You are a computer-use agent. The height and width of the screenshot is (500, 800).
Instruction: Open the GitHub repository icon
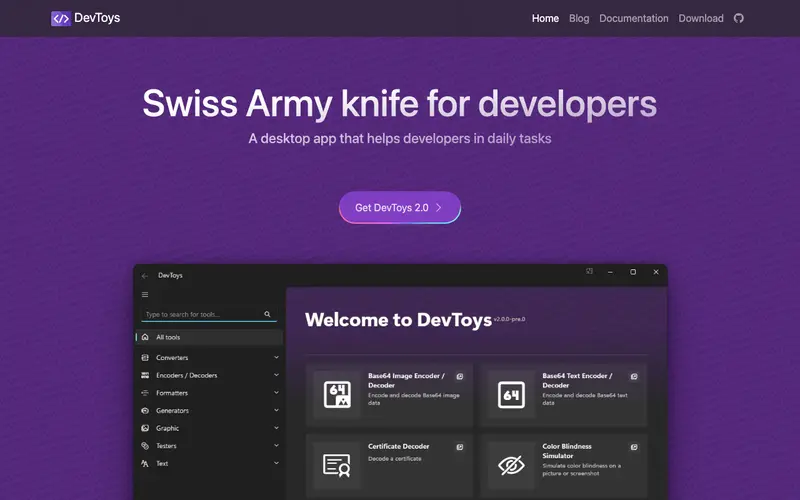click(739, 18)
